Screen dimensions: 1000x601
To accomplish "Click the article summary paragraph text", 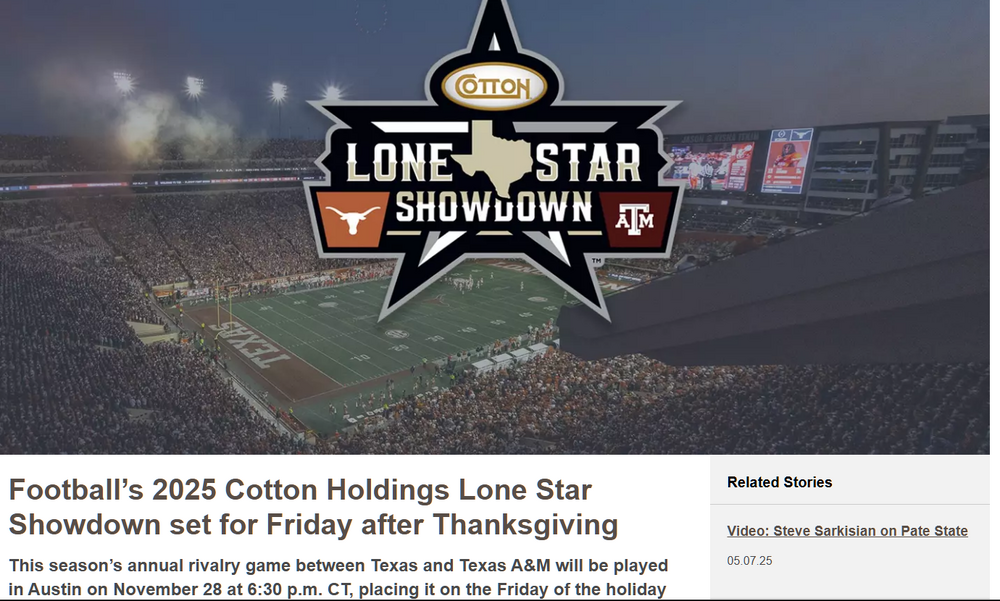I will pos(338,577).
